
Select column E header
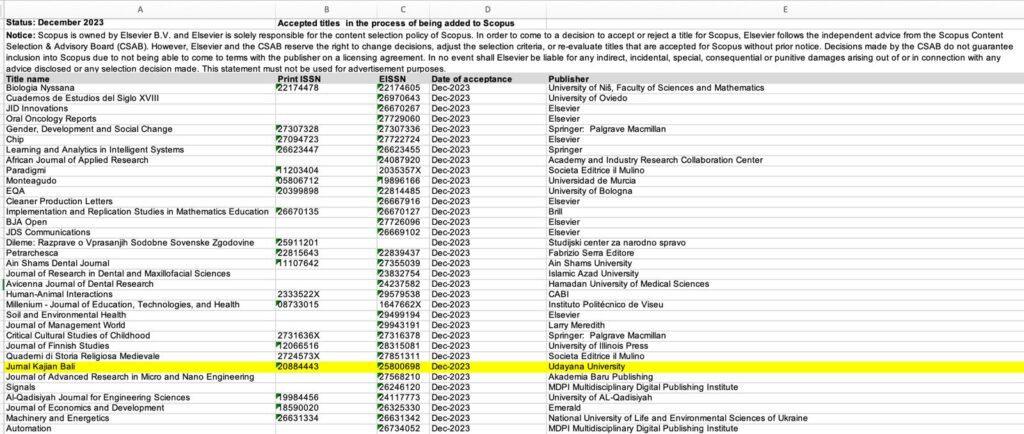[x=784, y=9]
